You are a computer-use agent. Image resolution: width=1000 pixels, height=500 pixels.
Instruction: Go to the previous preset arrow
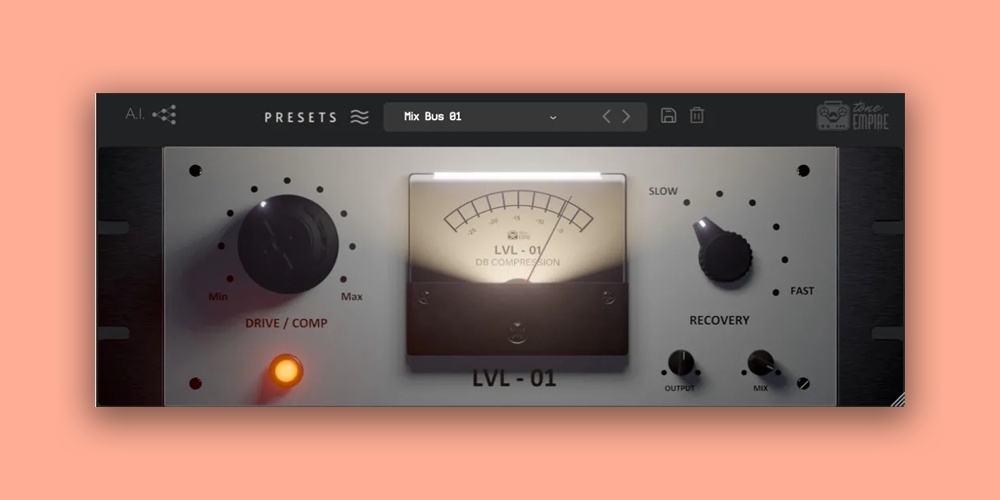(607, 116)
